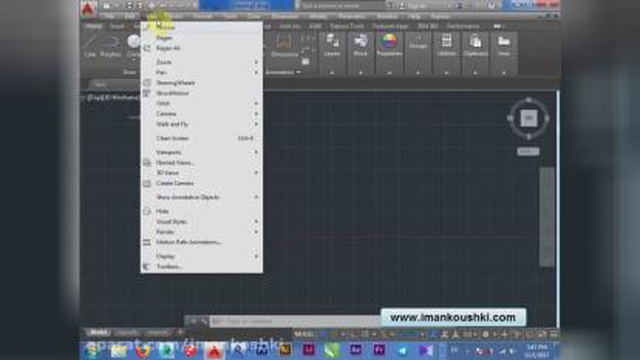Toggle the MODEL status bar button
The width and height of the screenshot is (640, 360).
click(305, 334)
